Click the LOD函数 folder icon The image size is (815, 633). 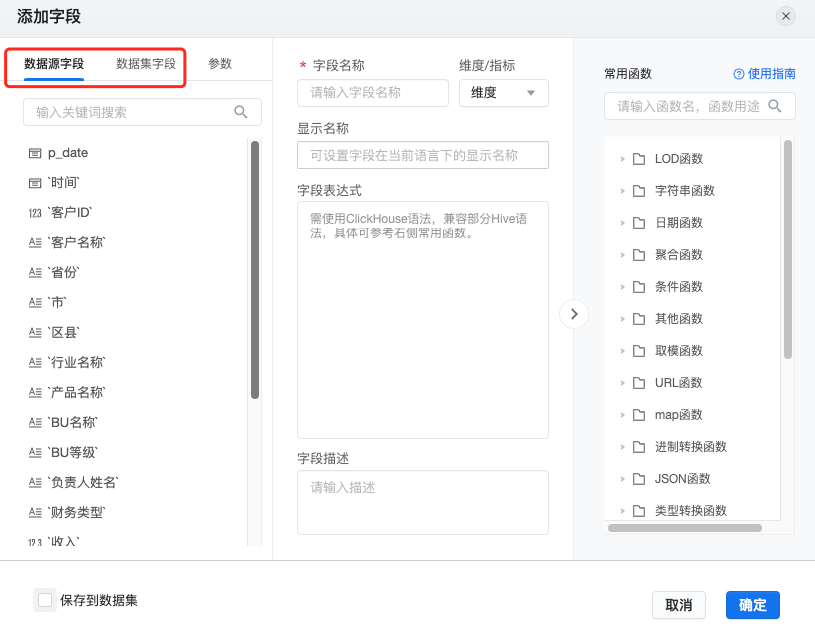[639, 159]
